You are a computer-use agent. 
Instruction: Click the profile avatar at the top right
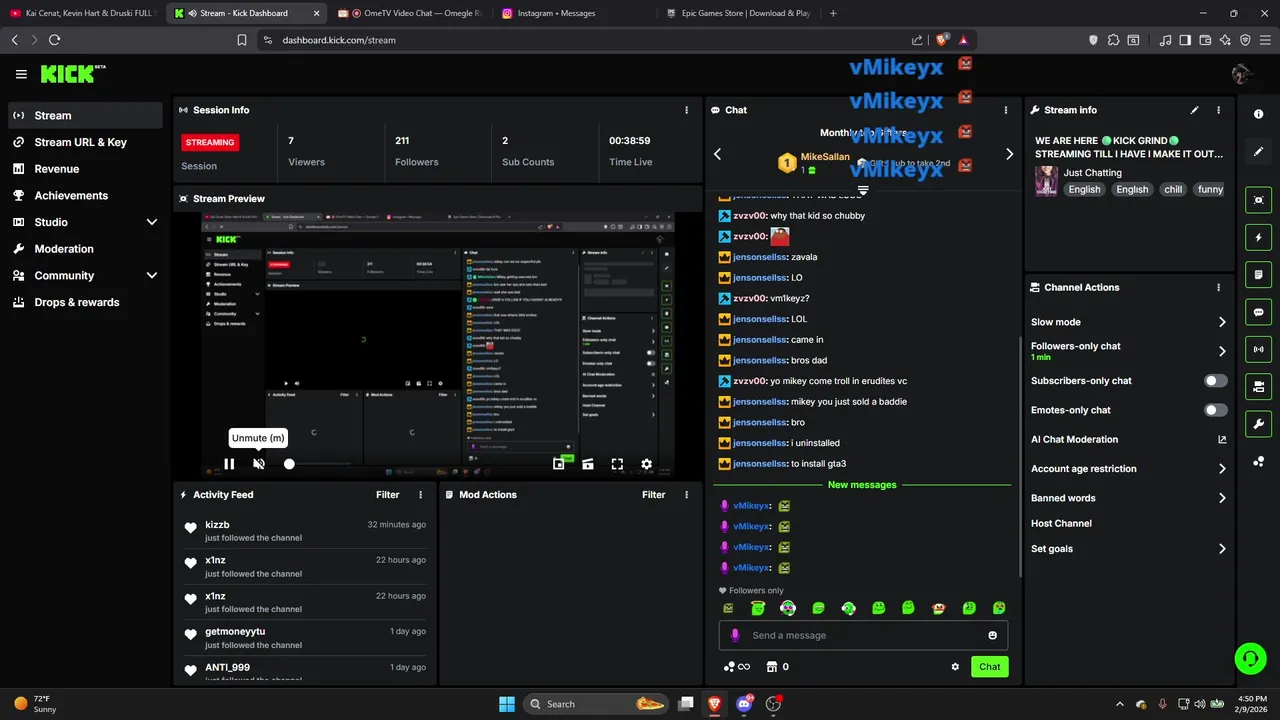point(1242,74)
